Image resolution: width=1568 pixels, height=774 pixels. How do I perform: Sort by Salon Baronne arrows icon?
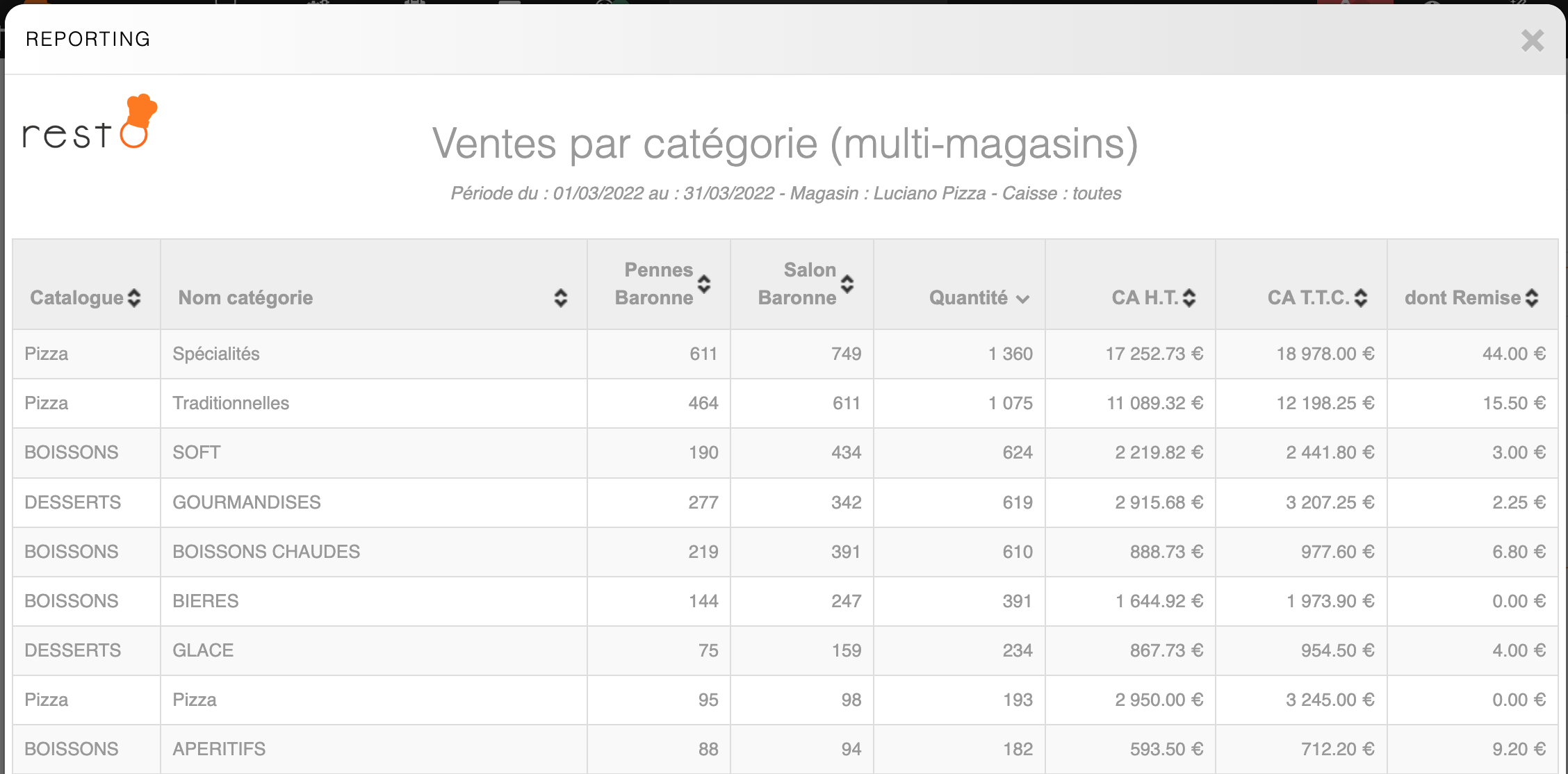(x=847, y=283)
